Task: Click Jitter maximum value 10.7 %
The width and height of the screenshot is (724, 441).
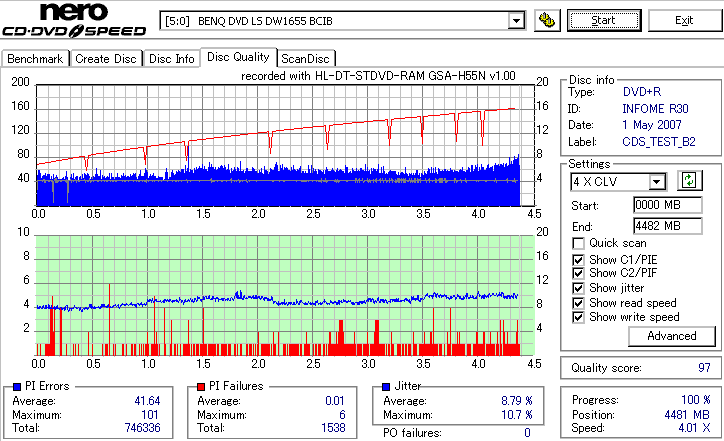Action: [517, 415]
